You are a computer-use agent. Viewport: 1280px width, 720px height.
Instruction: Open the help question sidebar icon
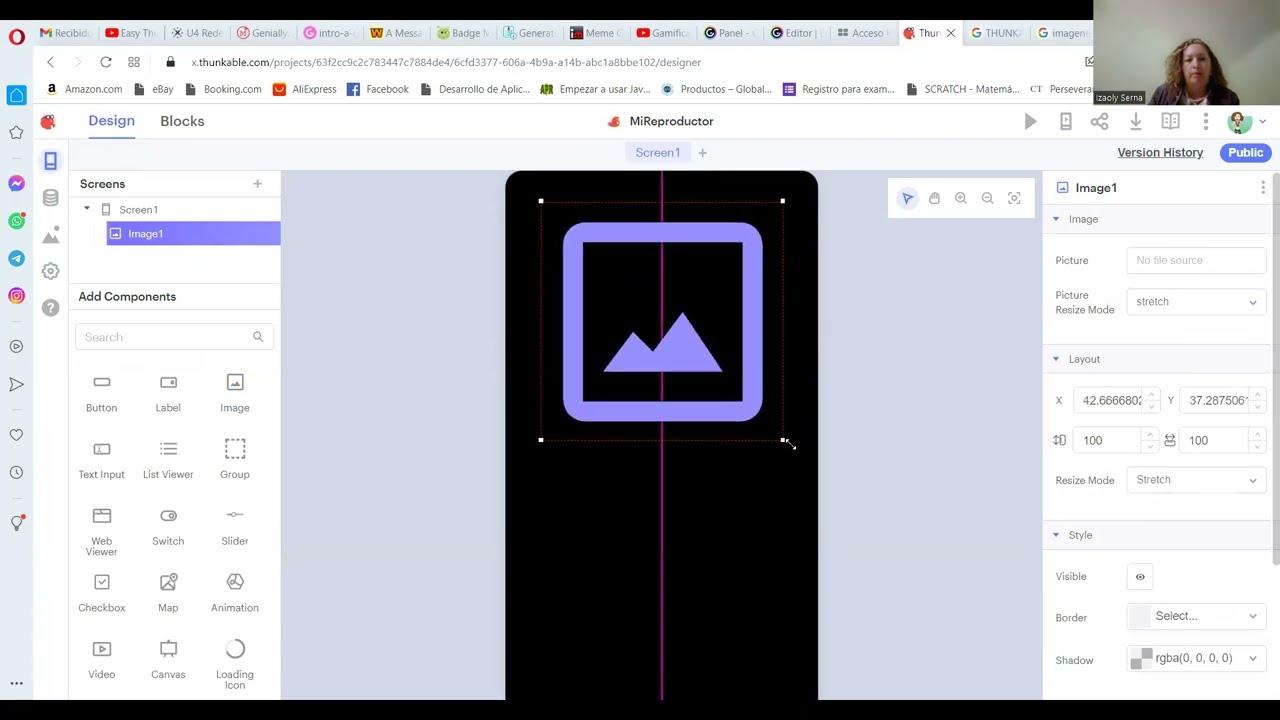(50, 308)
